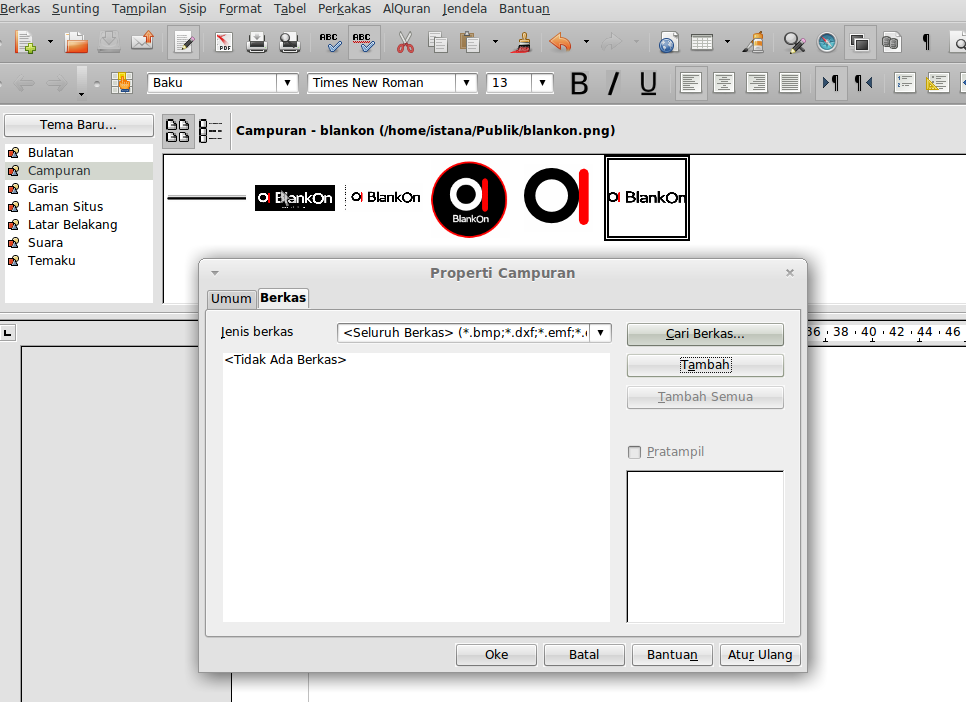
Task: Apply Bold formatting
Action: click(x=579, y=83)
